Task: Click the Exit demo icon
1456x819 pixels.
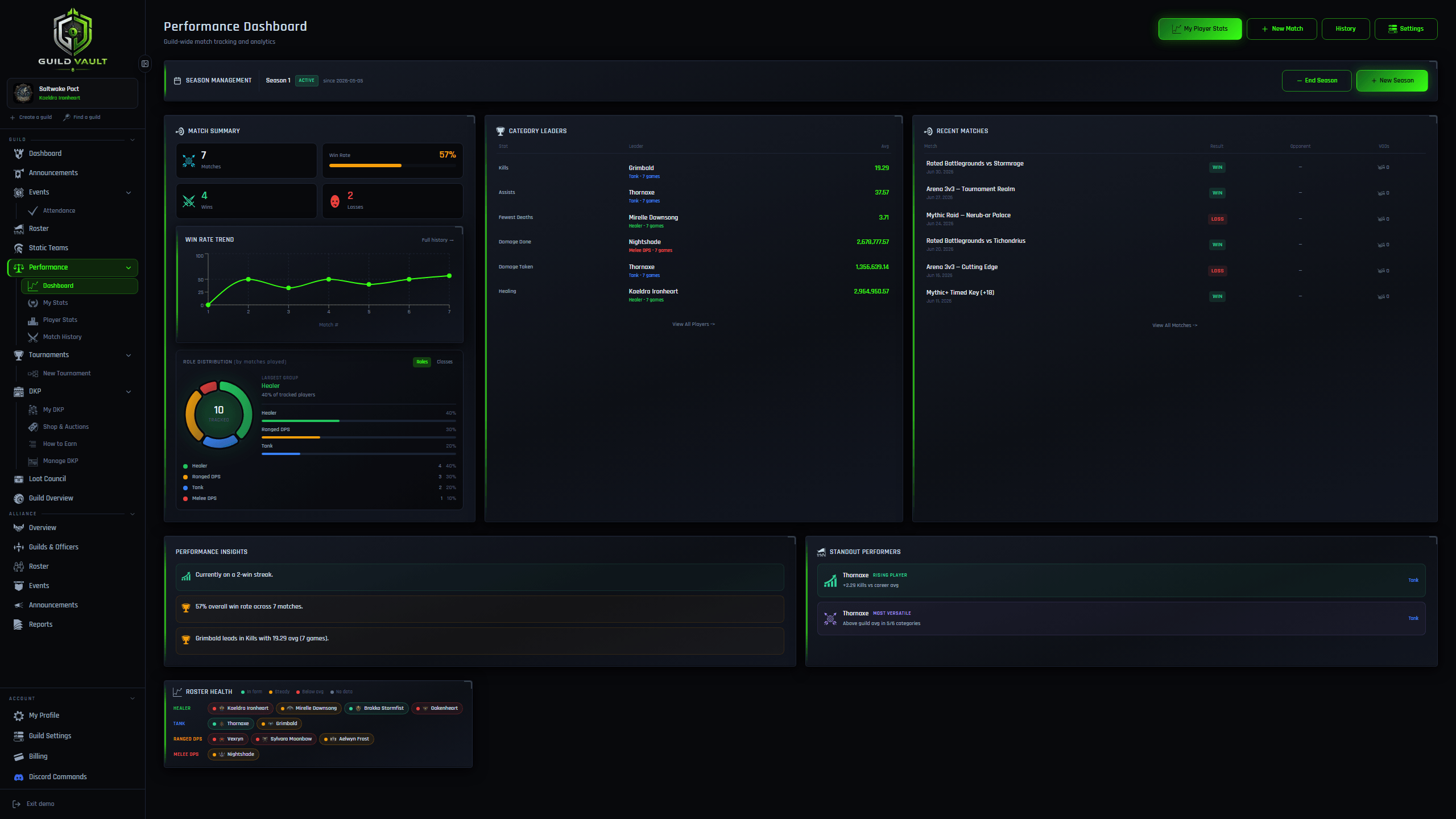Action: tap(16, 804)
